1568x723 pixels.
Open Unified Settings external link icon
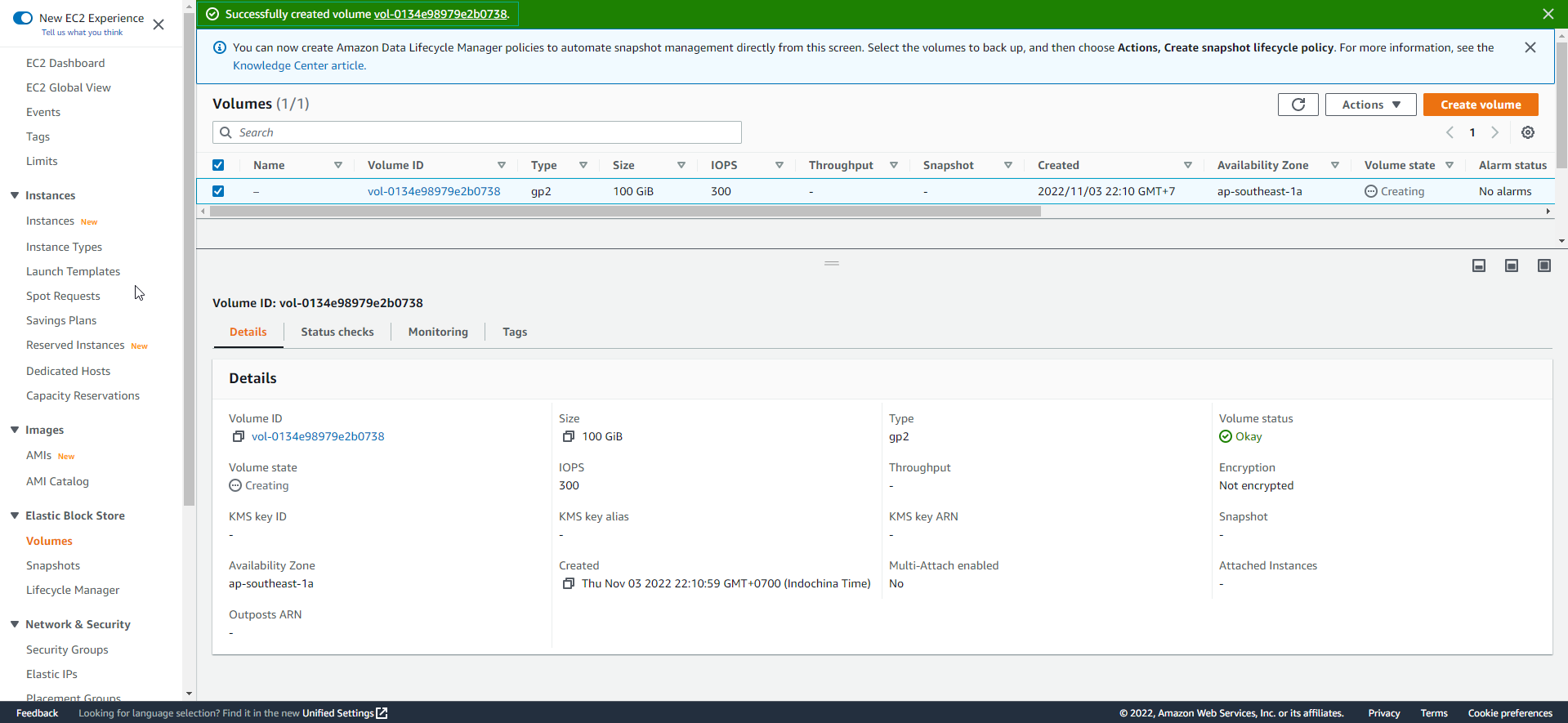pos(382,713)
